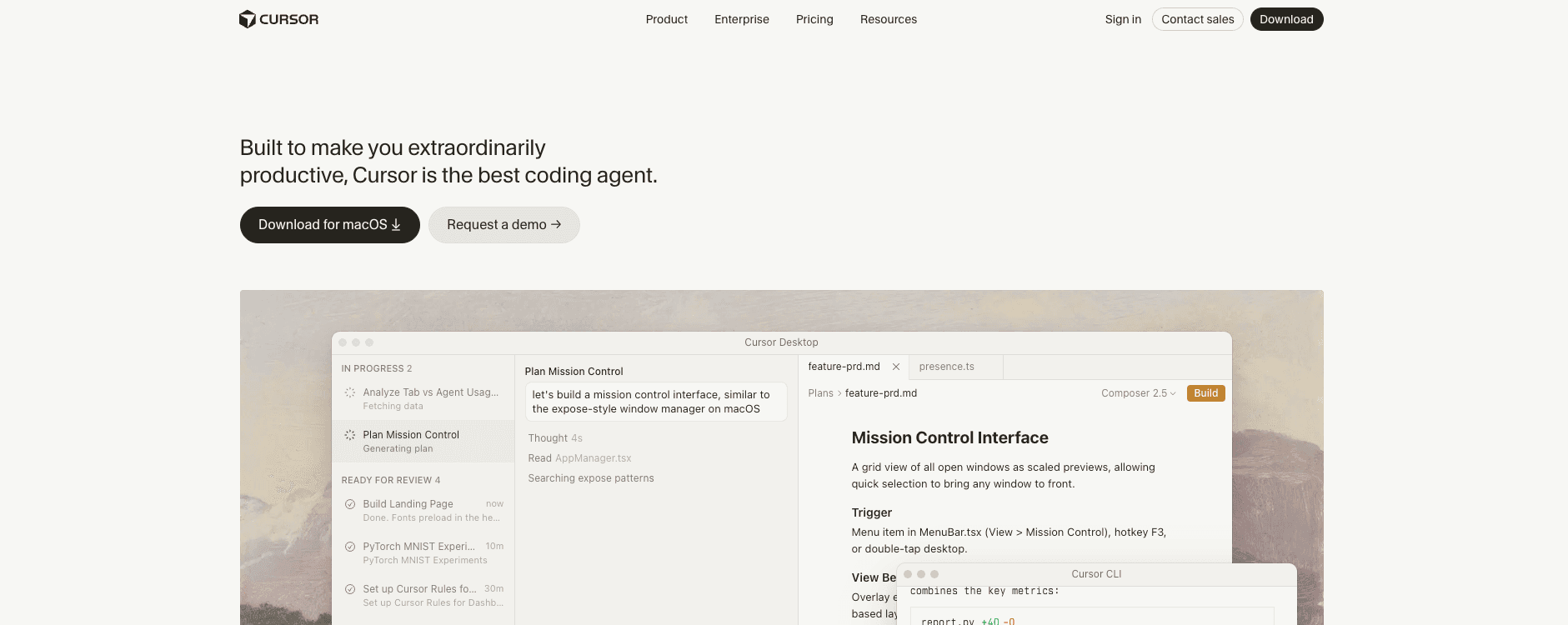Open the Set up Cursor Rules task

pos(423,595)
